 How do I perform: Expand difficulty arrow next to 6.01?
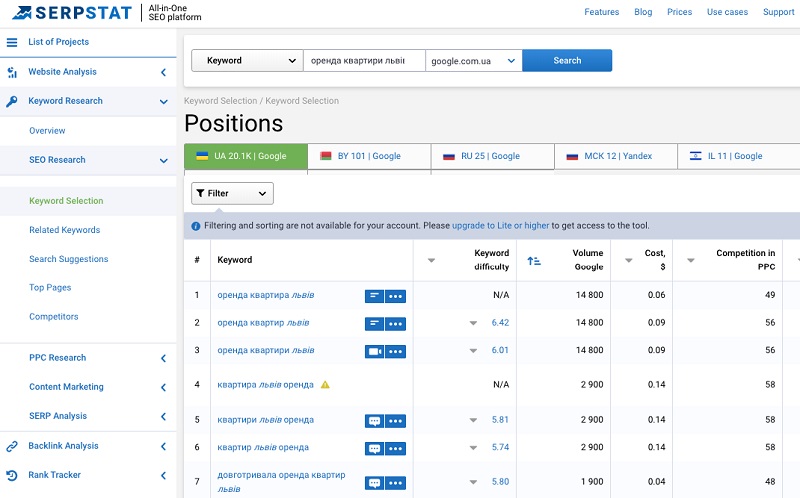[x=473, y=351]
